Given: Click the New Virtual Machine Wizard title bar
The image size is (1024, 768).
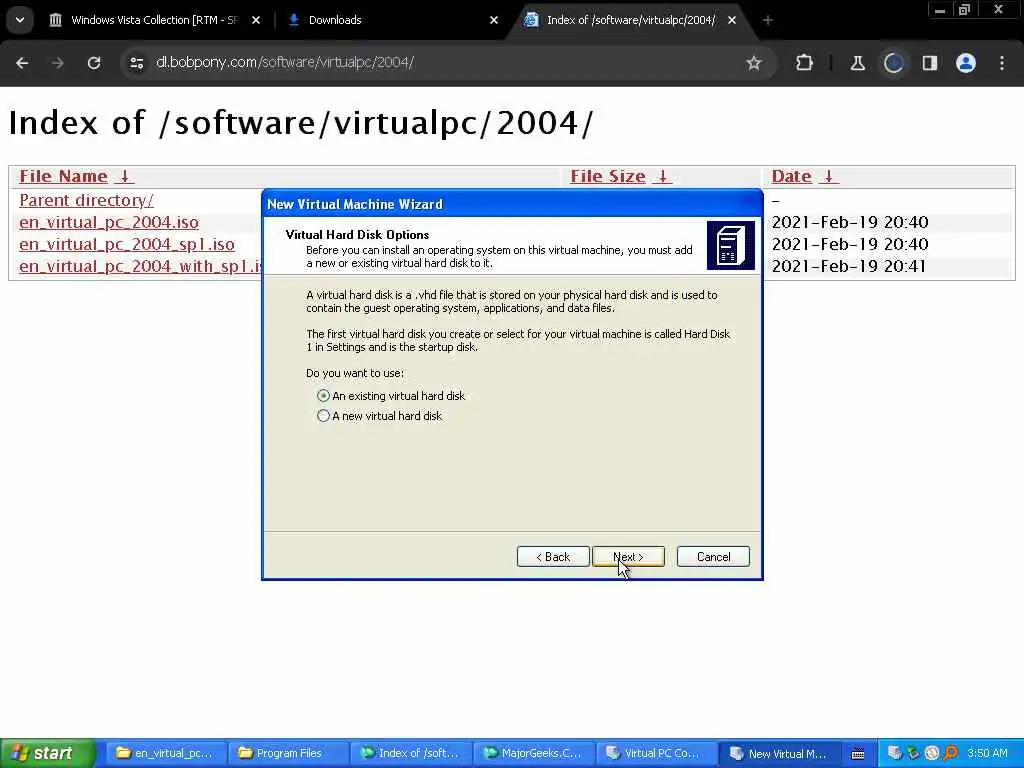Looking at the screenshot, I should pos(512,204).
